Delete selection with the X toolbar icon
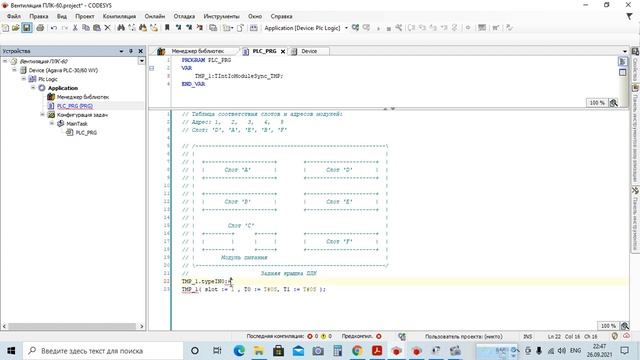The height and width of the screenshot is (360, 640). pos(107,28)
